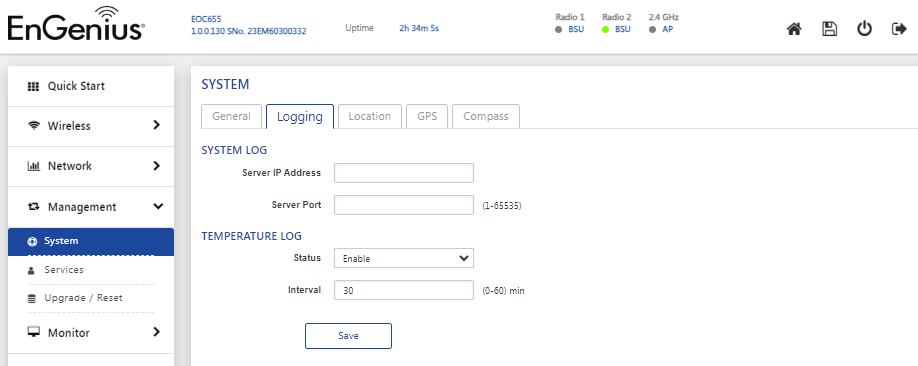The width and height of the screenshot is (918, 366).
Task: Click the logout arrow icon
Action: click(x=899, y=29)
